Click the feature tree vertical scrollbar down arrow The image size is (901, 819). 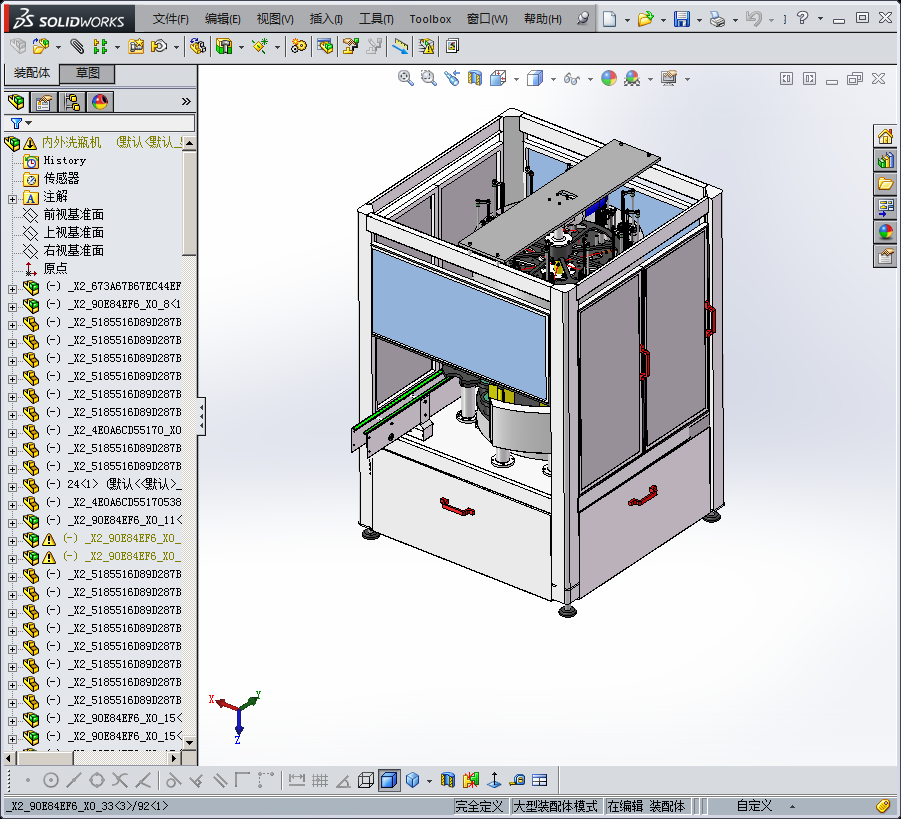pos(189,742)
